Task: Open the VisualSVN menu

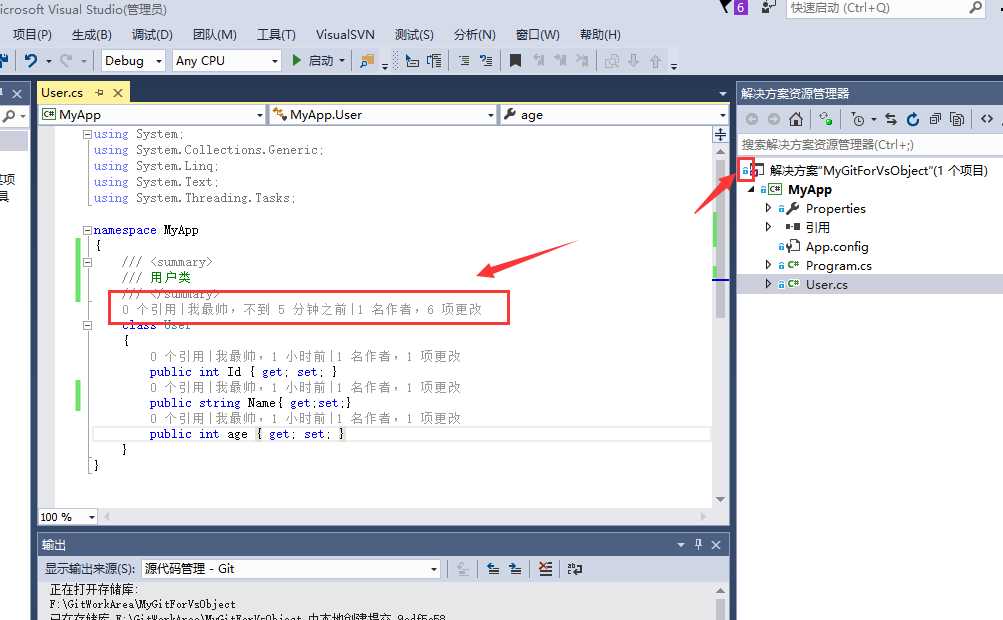Action: (x=345, y=35)
